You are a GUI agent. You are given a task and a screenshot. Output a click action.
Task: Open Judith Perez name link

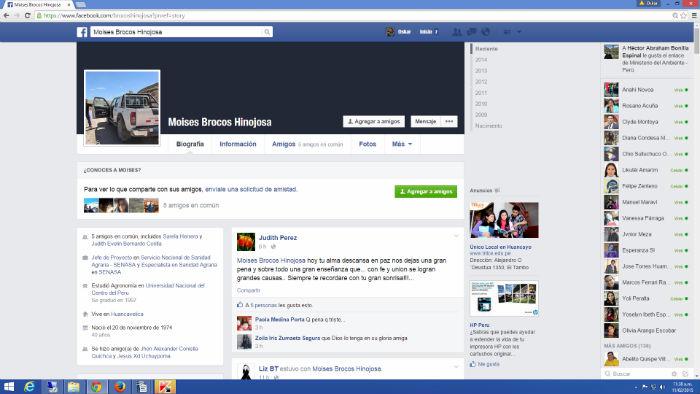pos(278,237)
